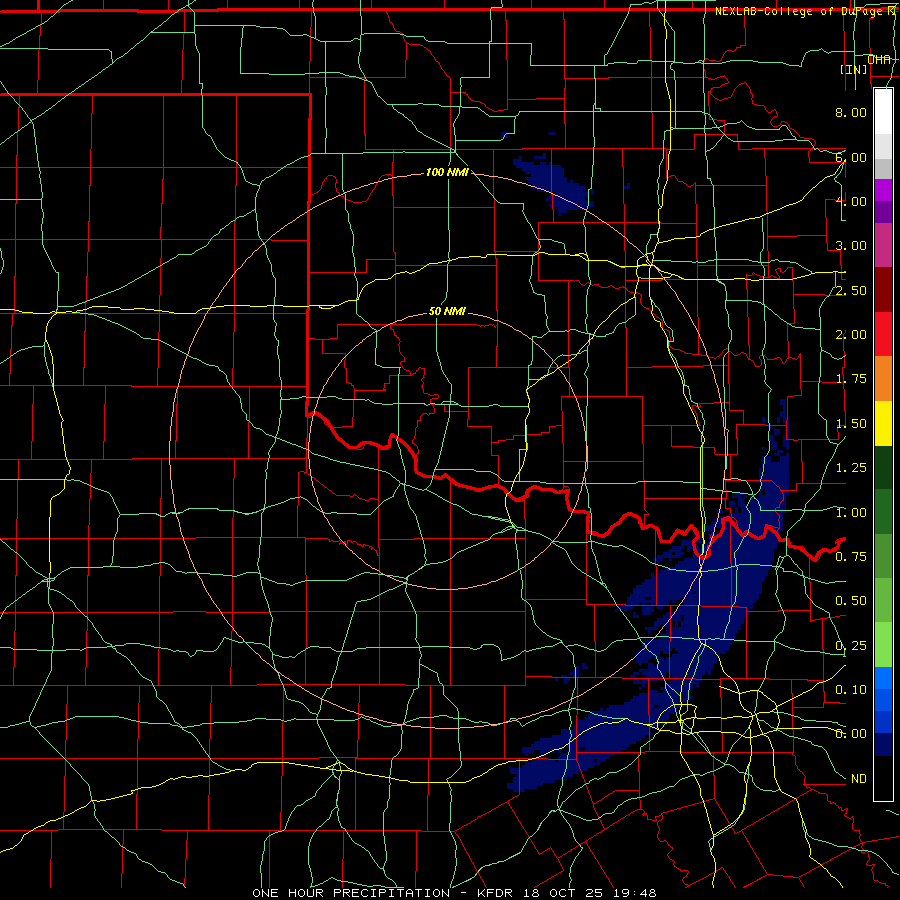
Task: Click the 1.50 legend value
Action: pos(851,424)
